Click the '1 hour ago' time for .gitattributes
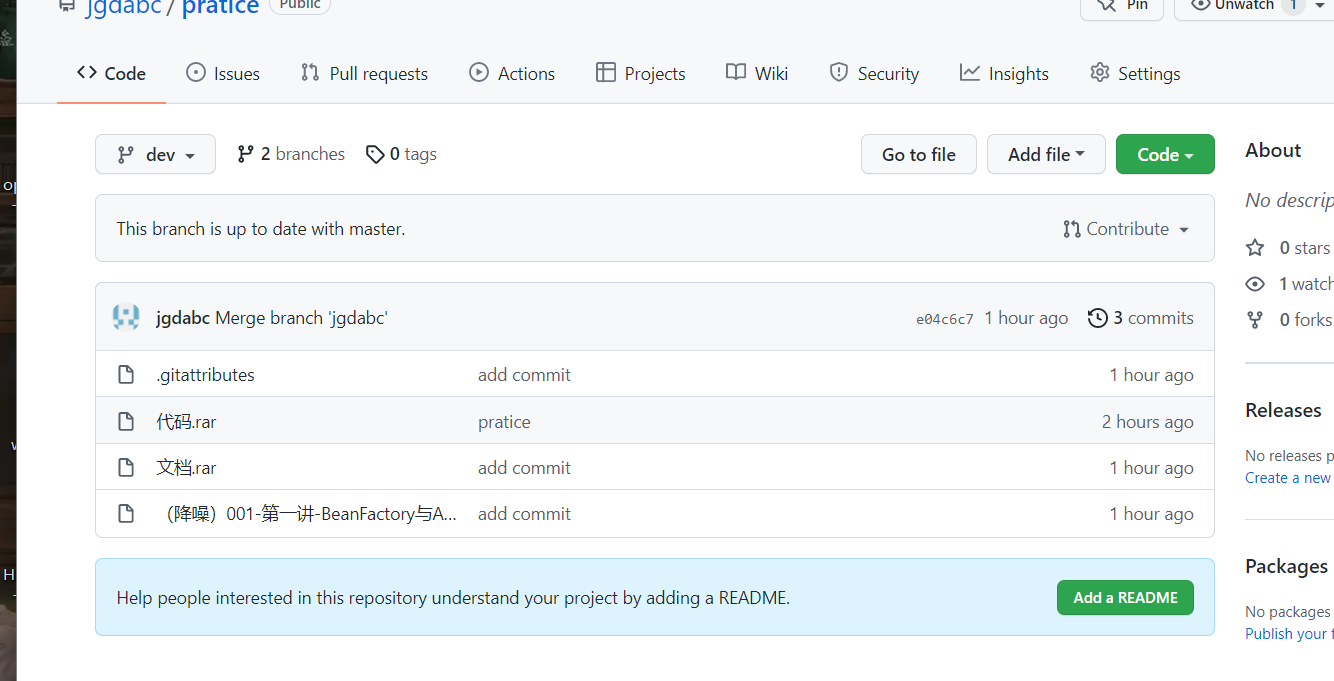1334x681 pixels. point(1151,375)
